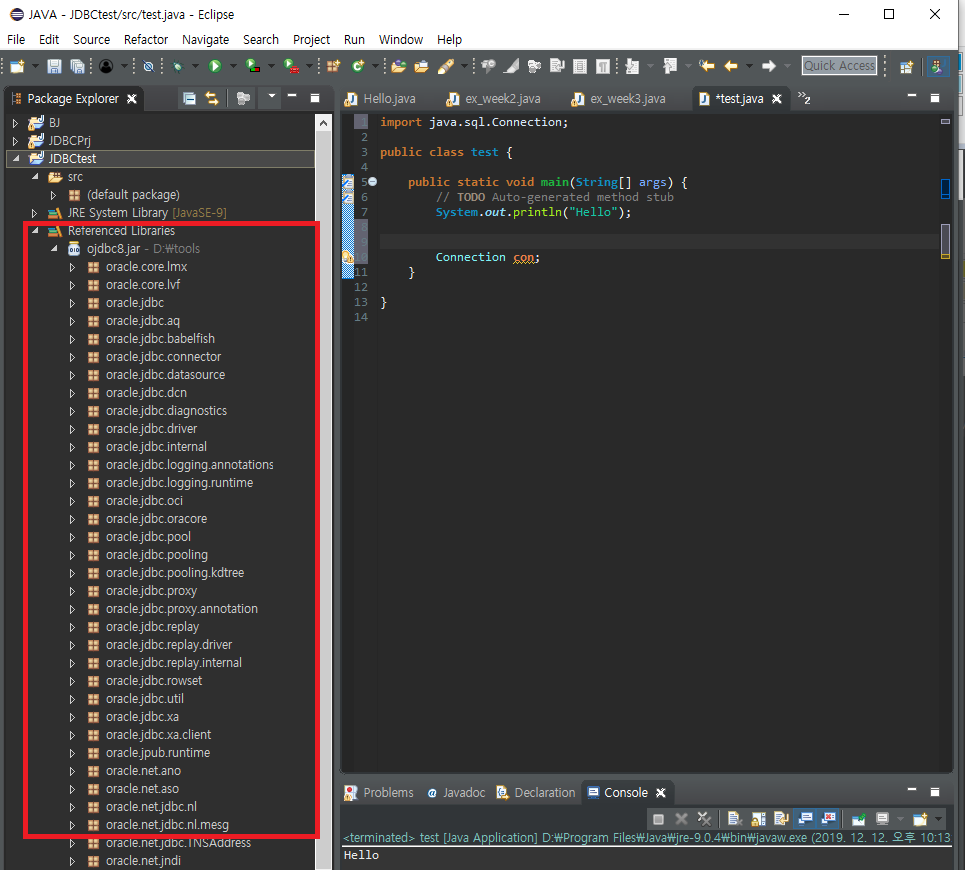The image size is (965, 870).
Task: Switch to the ex_week3.java editor tab
Action: (619, 98)
